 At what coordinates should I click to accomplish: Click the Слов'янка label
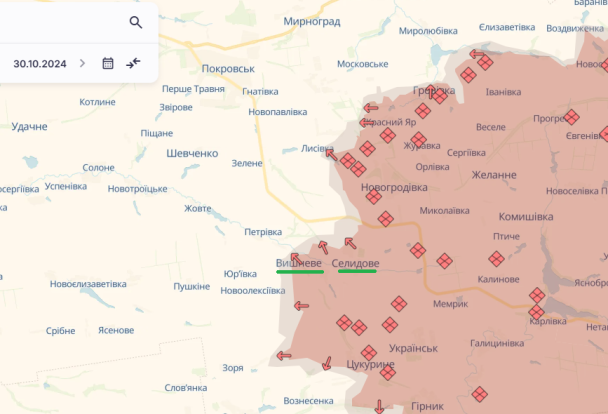click(x=186, y=388)
